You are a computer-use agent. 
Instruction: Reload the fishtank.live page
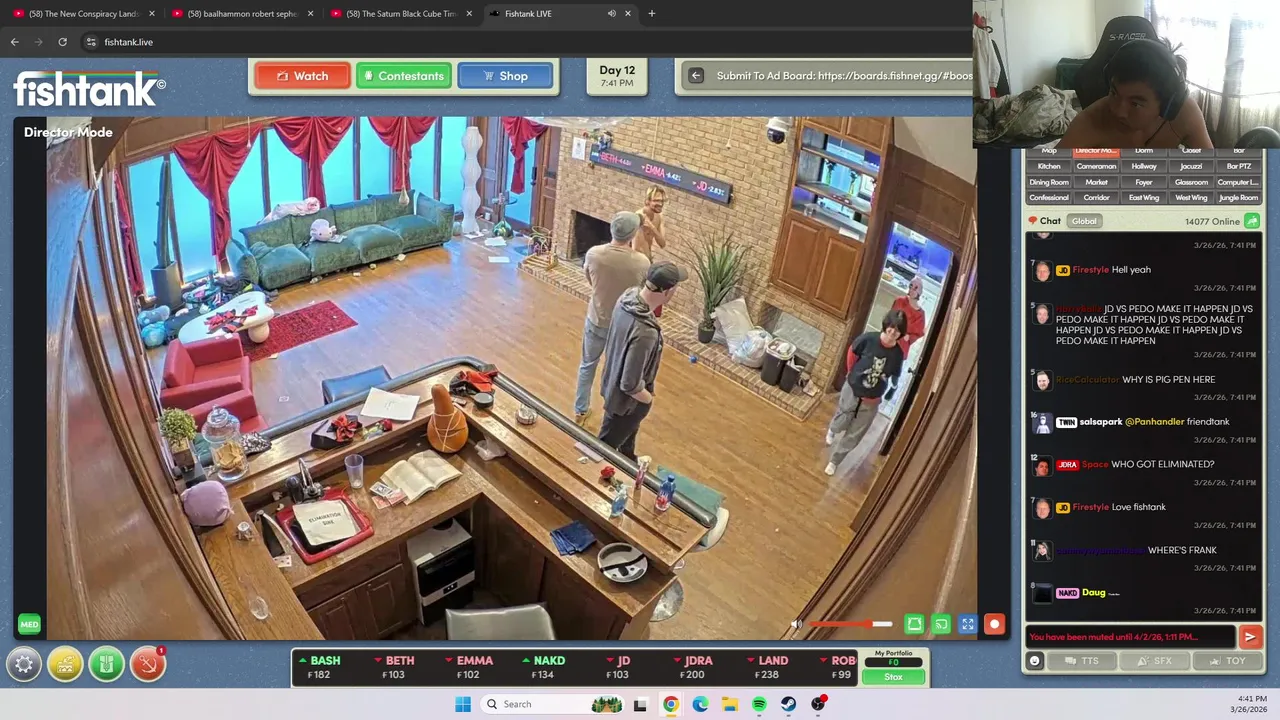[x=62, y=42]
